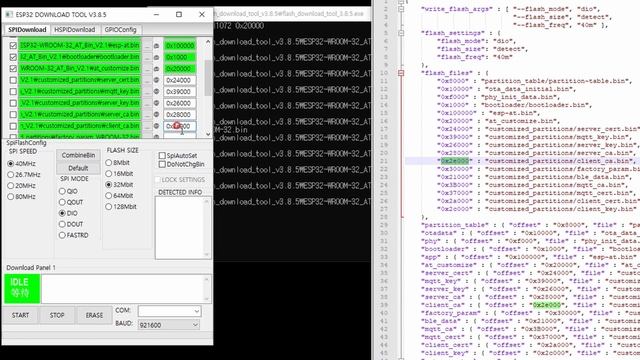The height and width of the screenshot is (360, 640).
Task: Browse file for bootloader.bin row
Action: [x=147, y=57]
